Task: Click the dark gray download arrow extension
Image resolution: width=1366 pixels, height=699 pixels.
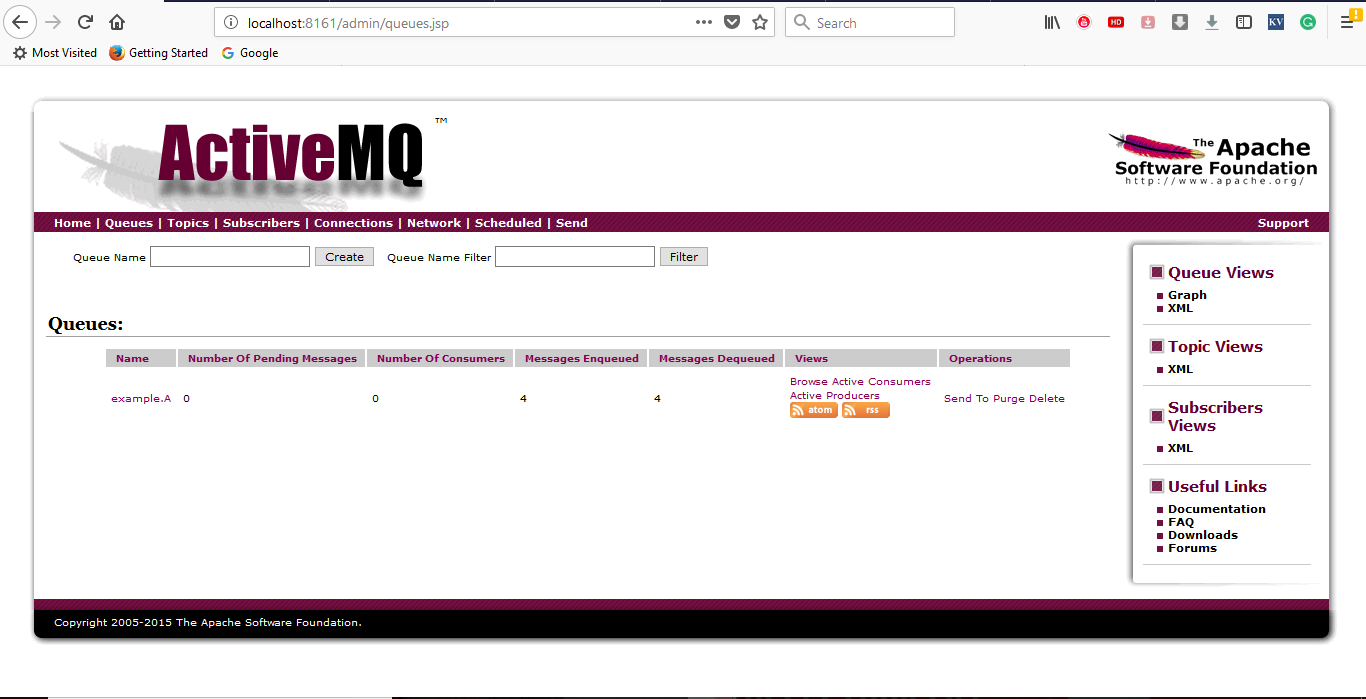Action: (x=1180, y=22)
